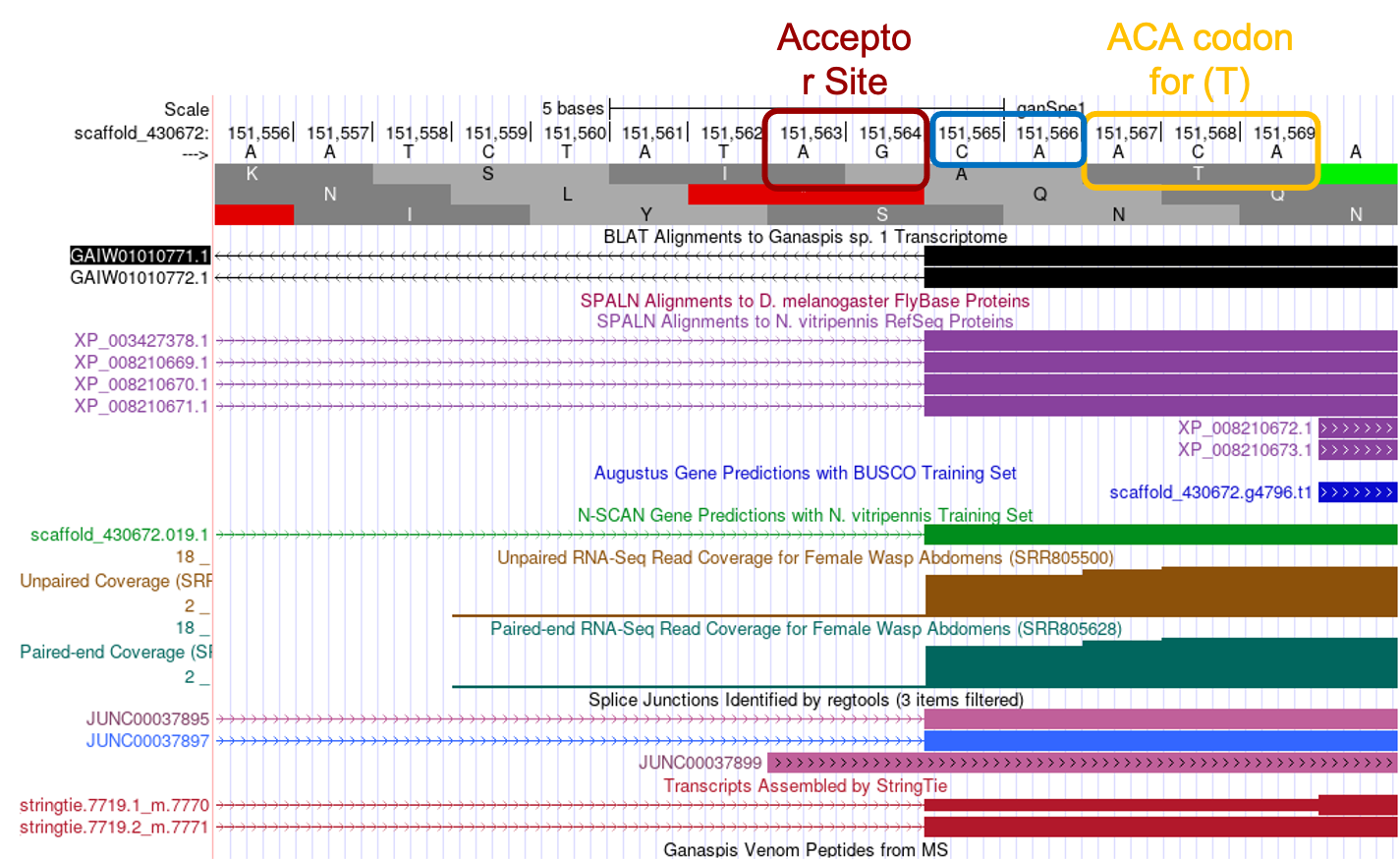The width and height of the screenshot is (1400, 859).
Task: Open N-SCAN prediction scaffold_430672.019.1
Action: pyautogui.click(x=119, y=535)
